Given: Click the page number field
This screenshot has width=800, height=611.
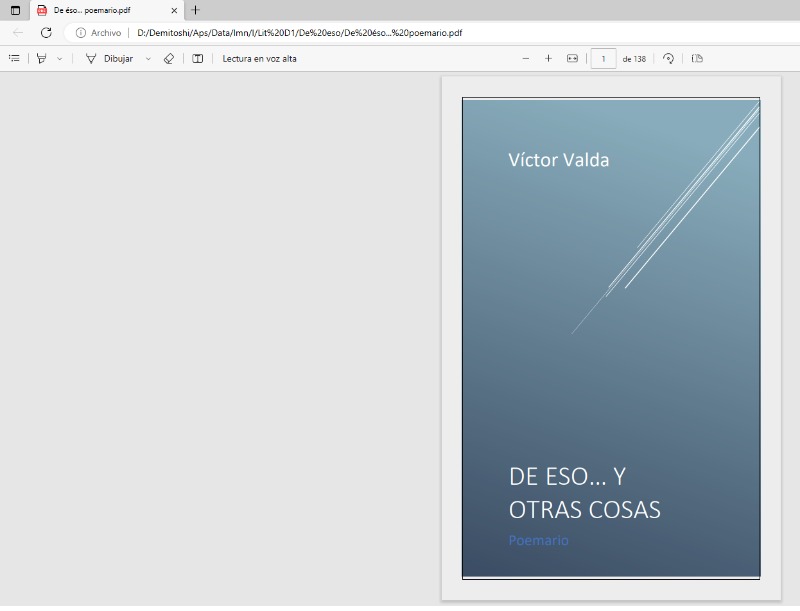Looking at the screenshot, I should [603, 59].
